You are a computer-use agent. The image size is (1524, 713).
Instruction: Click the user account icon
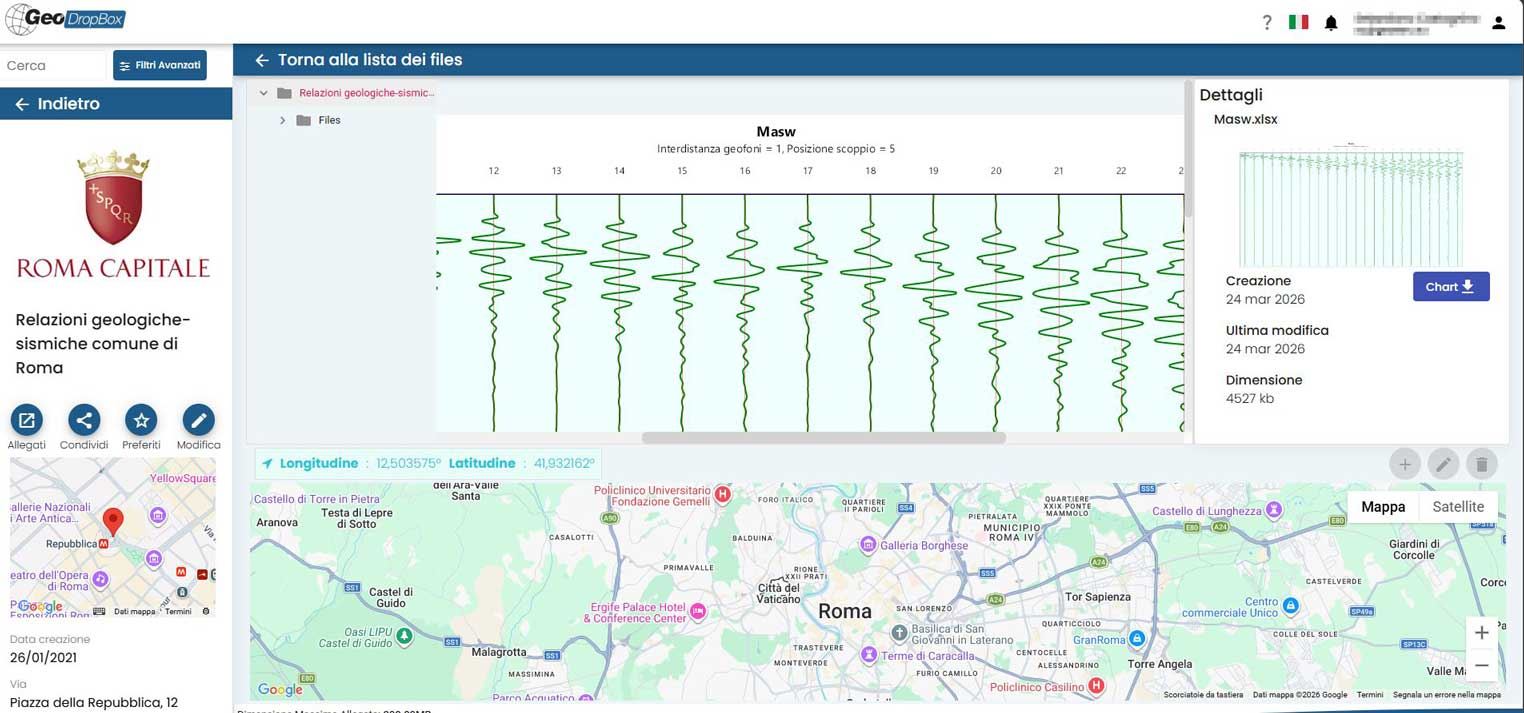pos(1498,21)
